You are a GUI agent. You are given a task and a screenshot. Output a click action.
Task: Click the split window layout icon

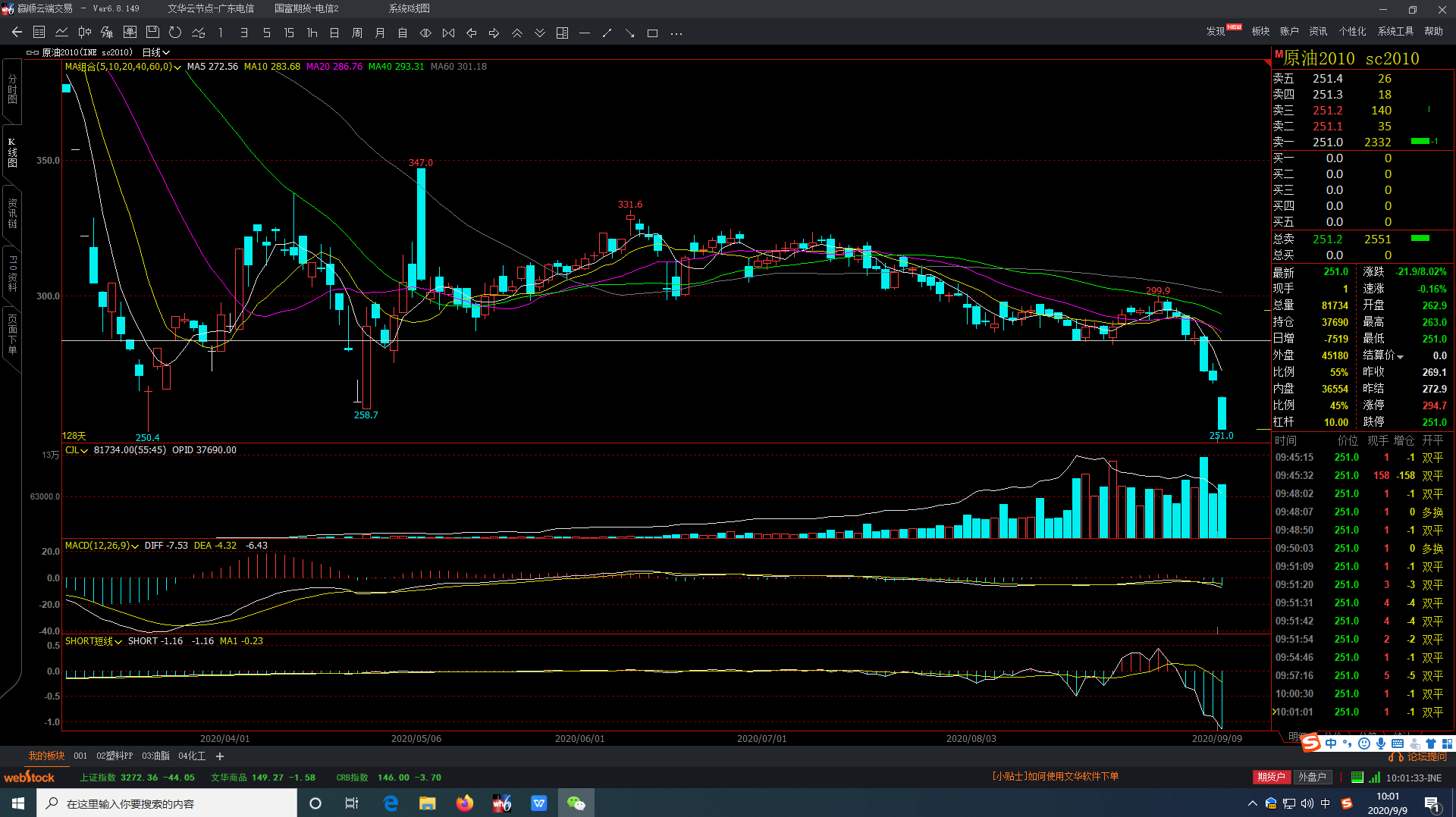tap(562, 33)
